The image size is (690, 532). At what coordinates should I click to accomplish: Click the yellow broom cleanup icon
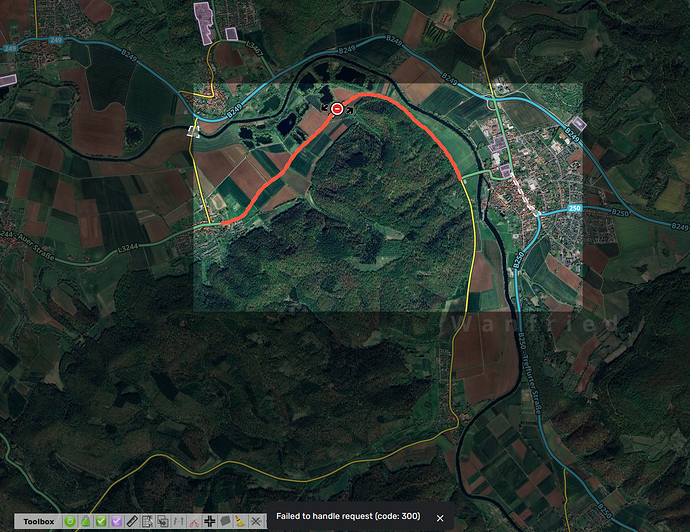(x=240, y=521)
